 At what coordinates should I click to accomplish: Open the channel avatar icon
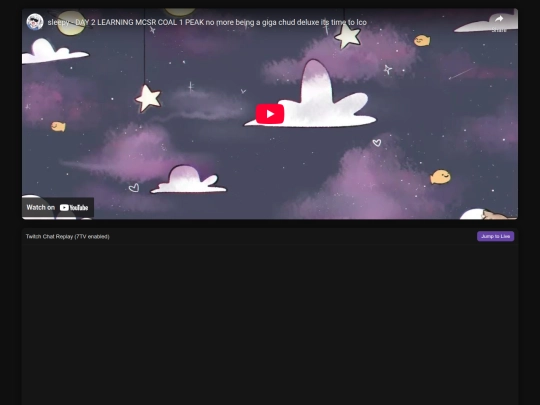pos(35,22)
